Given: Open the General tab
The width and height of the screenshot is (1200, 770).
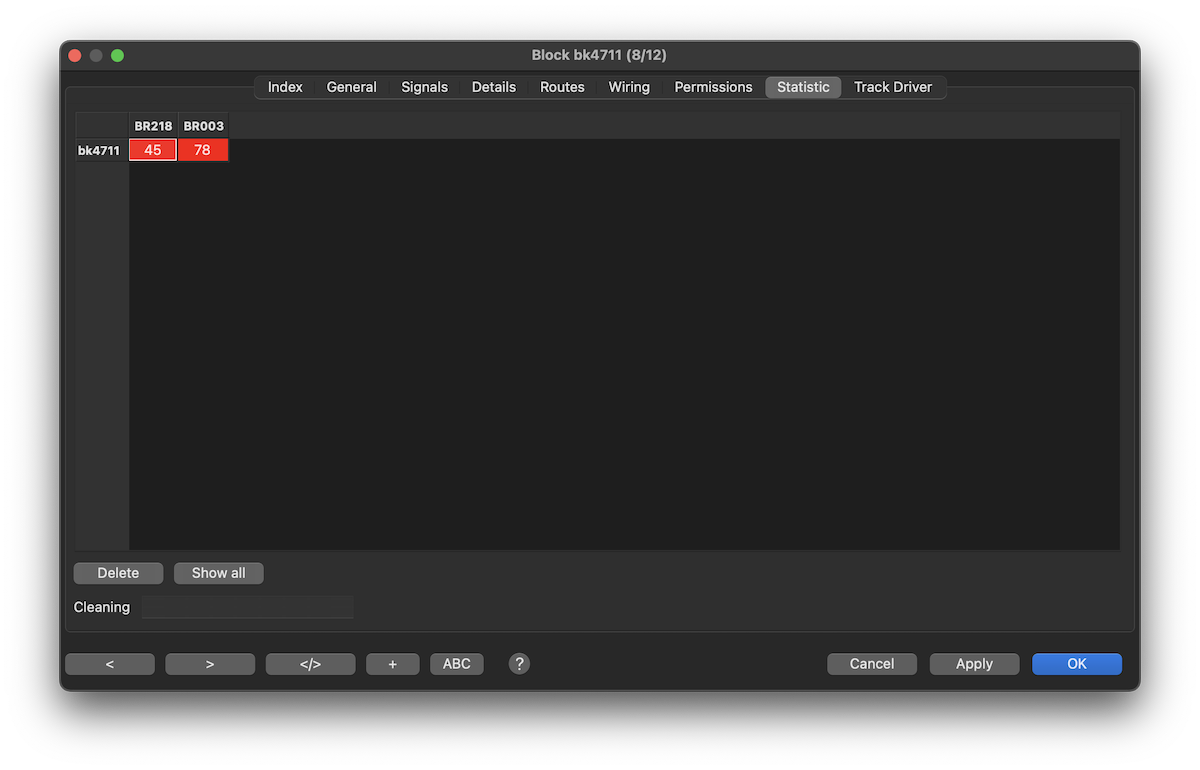Looking at the screenshot, I should tap(351, 87).
